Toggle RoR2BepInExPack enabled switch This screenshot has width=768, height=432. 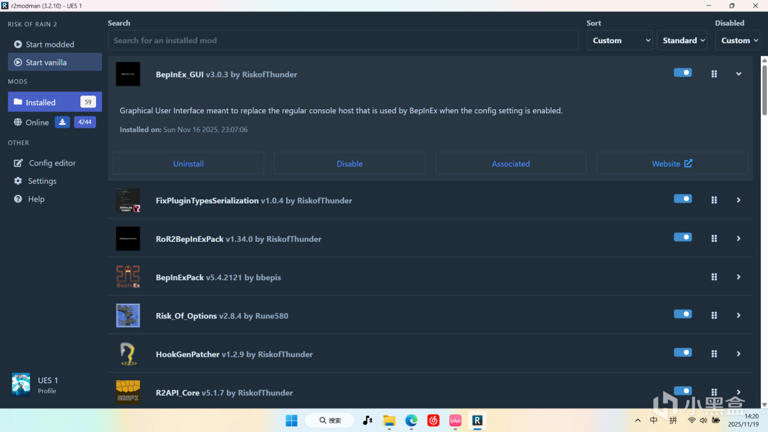coord(683,237)
